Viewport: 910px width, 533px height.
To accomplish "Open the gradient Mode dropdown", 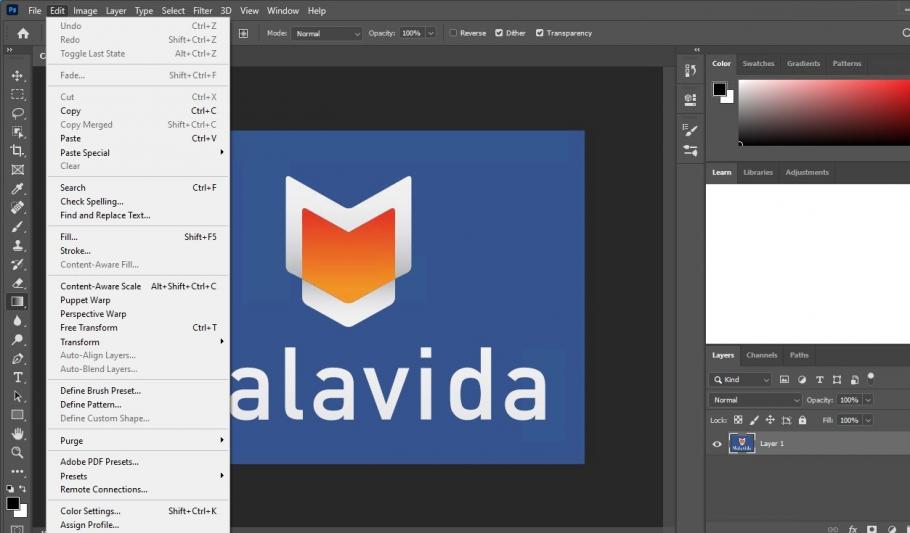I will [327, 34].
